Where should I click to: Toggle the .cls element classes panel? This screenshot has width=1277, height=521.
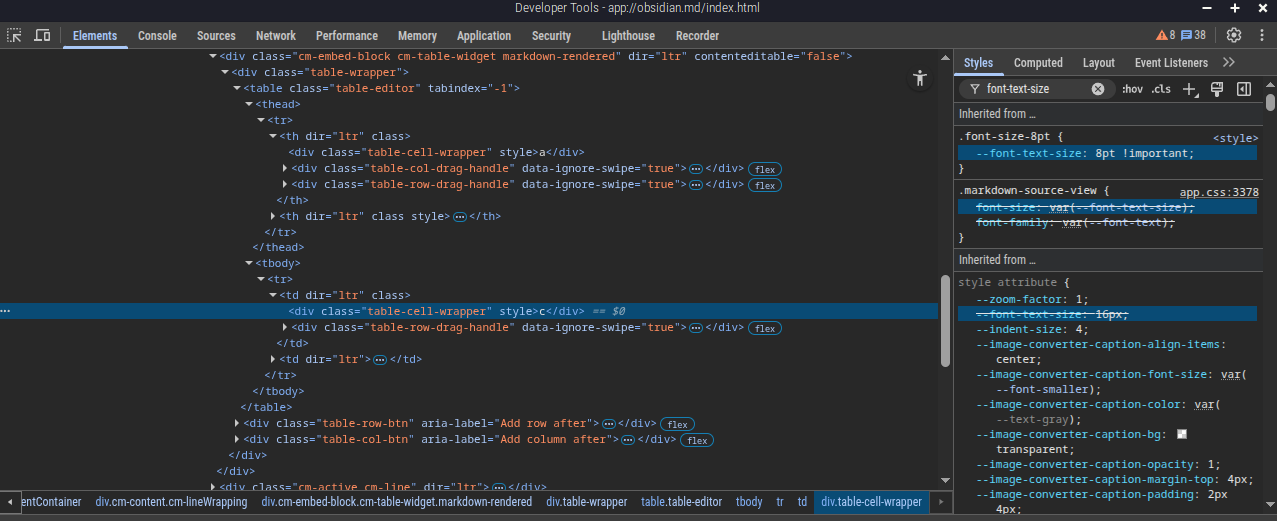tap(1161, 89)
